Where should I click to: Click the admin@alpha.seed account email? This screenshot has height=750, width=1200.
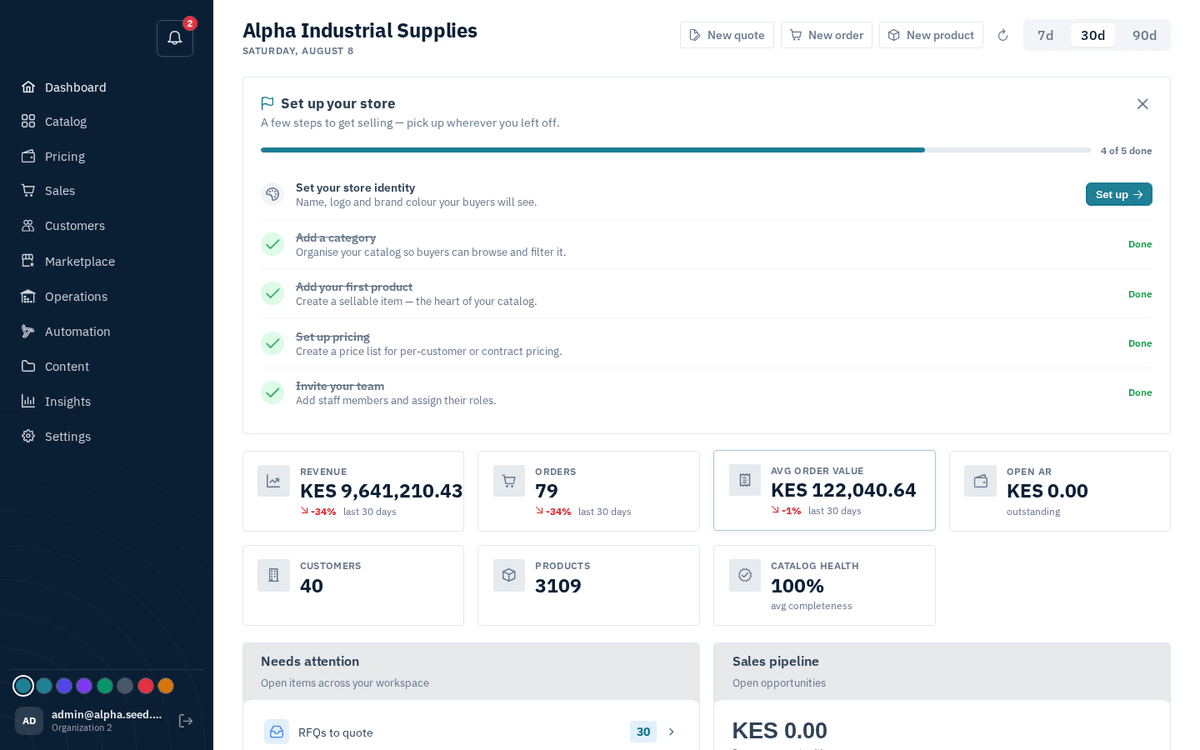(107, 714)
